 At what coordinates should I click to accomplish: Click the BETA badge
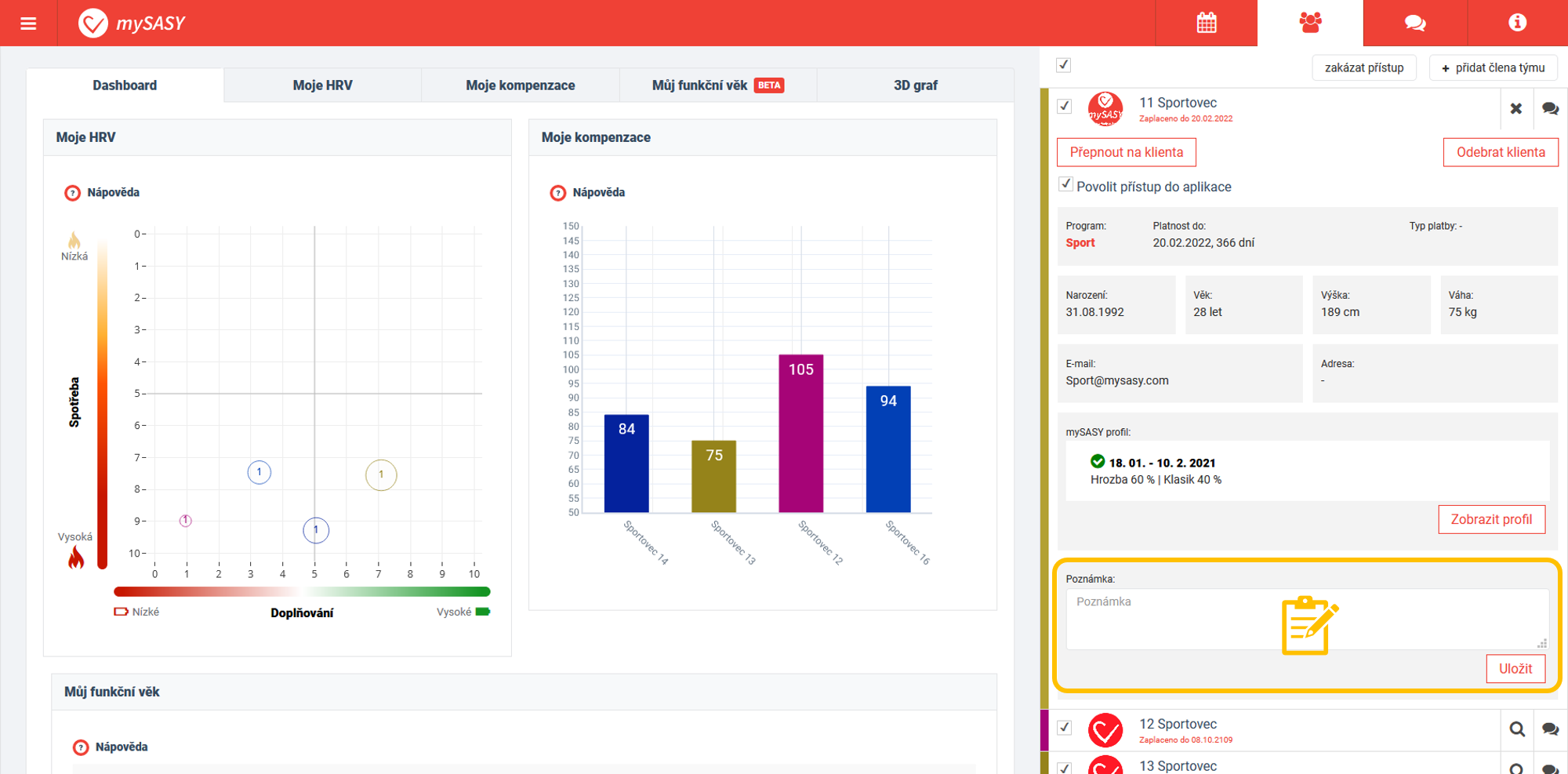769,85
